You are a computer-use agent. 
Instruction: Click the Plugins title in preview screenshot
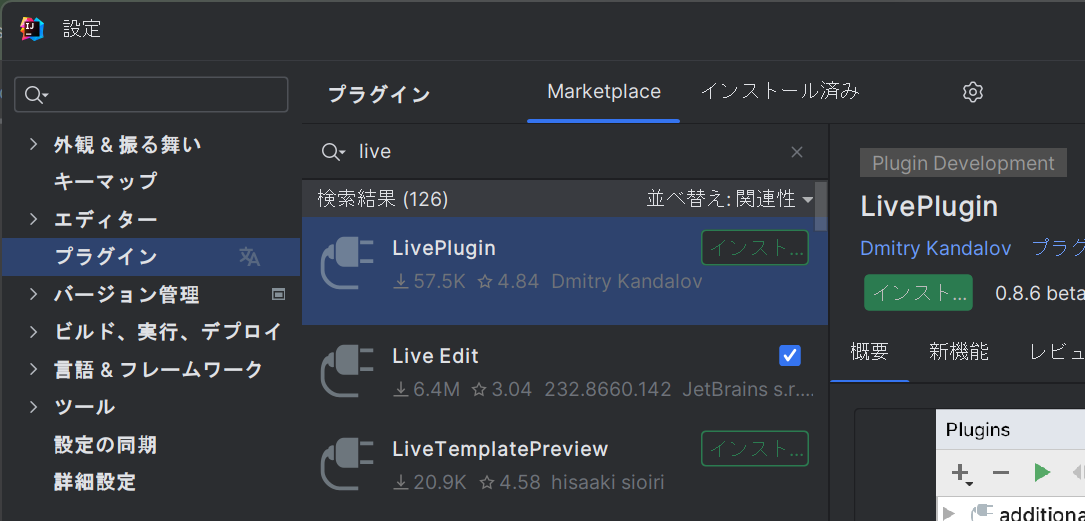pyautogui.click(x=978, y=430)
